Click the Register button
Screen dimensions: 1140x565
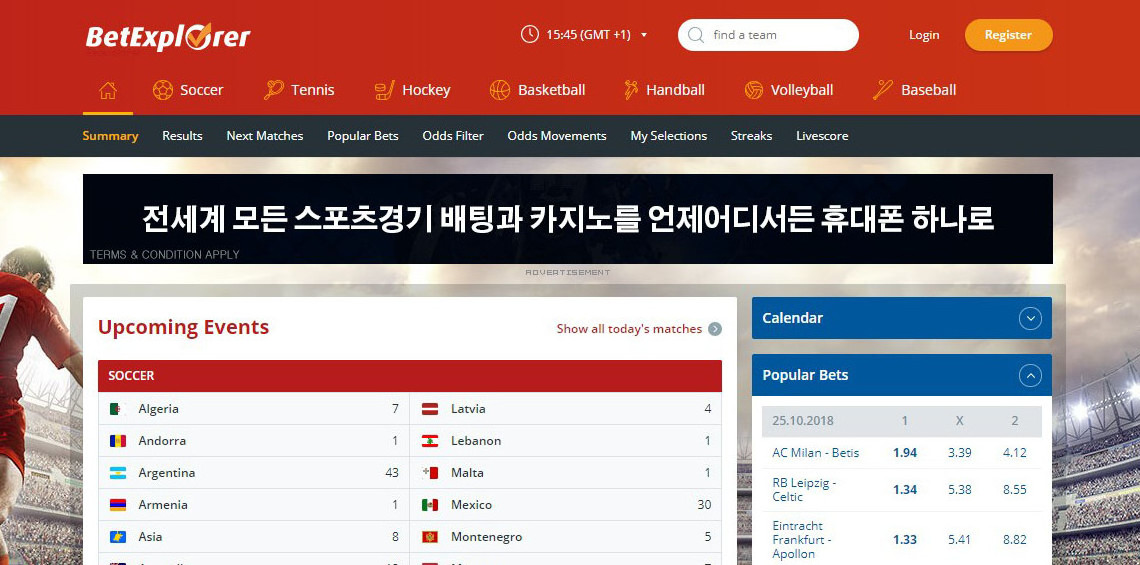tap(1008, 35)
